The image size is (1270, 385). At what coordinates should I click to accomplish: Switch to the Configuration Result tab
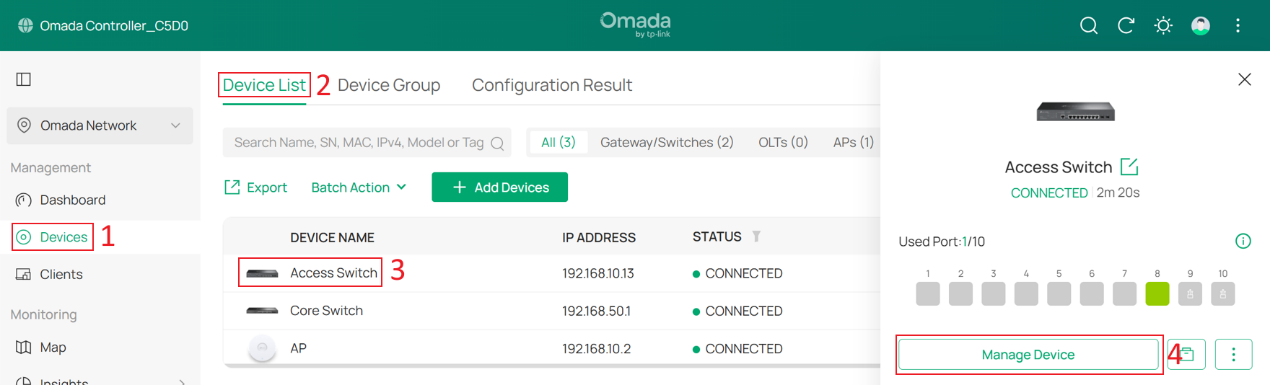pyautogui.click(x=552, y=85)
